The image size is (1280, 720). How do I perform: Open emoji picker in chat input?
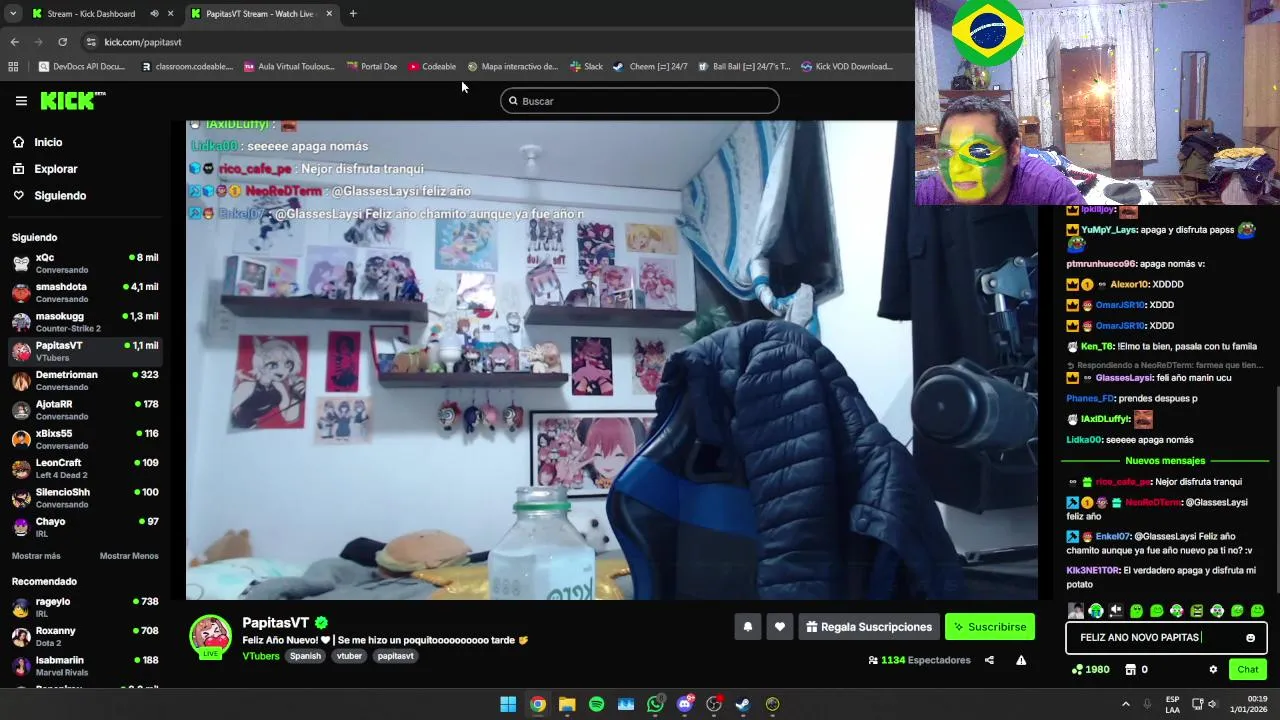(x=1250, y=637)
